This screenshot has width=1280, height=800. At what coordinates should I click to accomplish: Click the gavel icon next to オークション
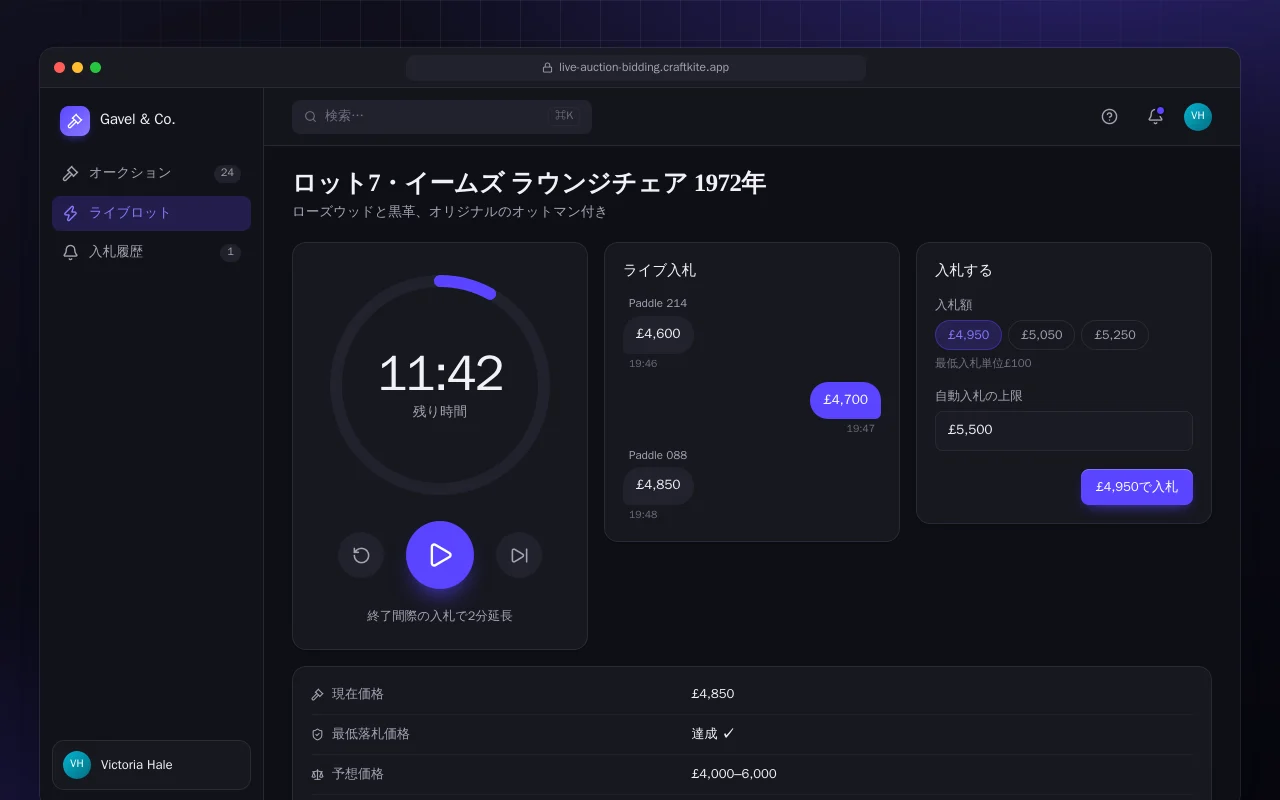(x=70, y=173)
